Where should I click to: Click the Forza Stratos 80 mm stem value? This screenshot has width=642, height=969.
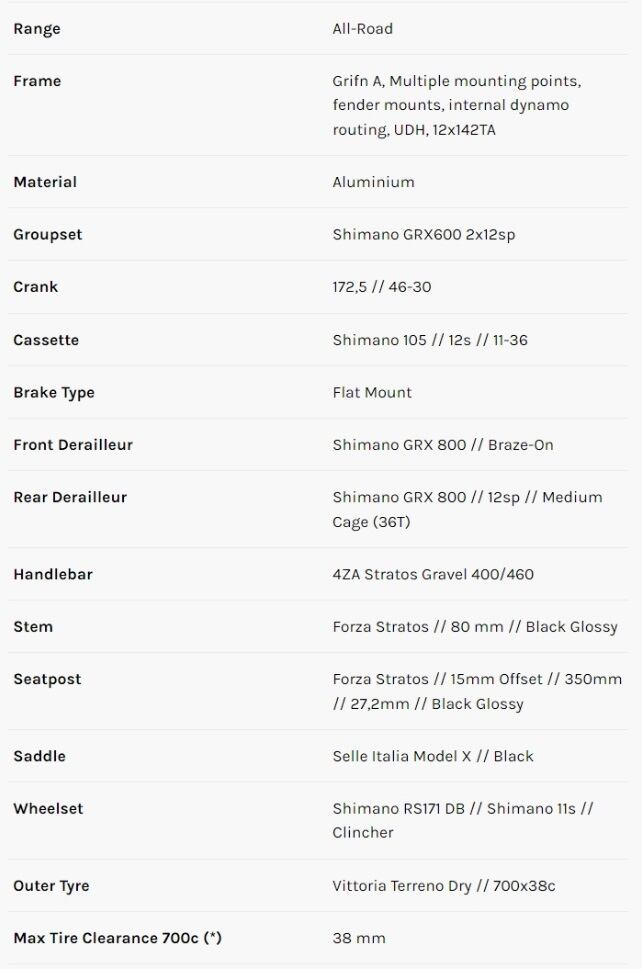coord(475,627)
